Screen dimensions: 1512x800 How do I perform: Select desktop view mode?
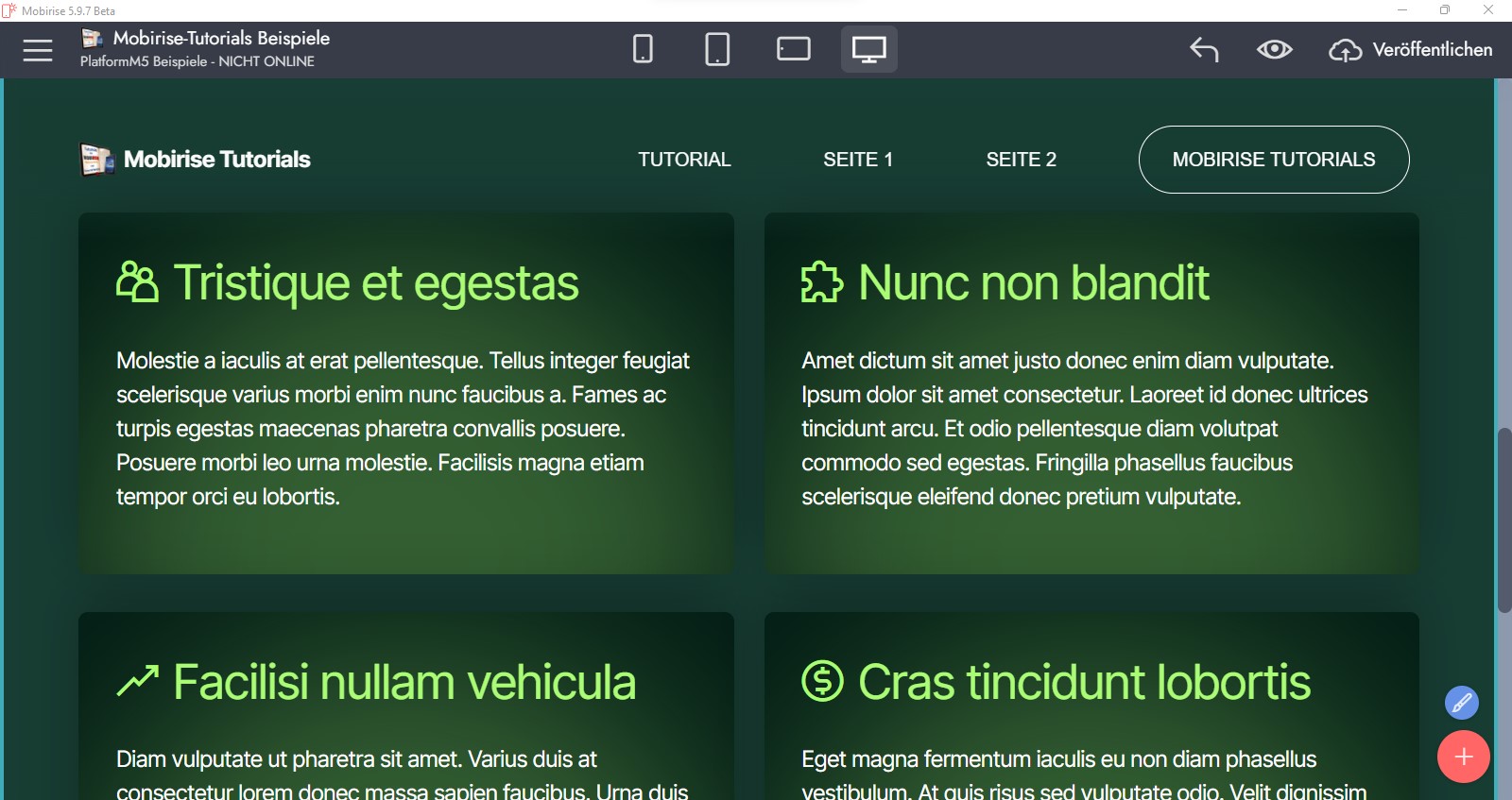869,49
